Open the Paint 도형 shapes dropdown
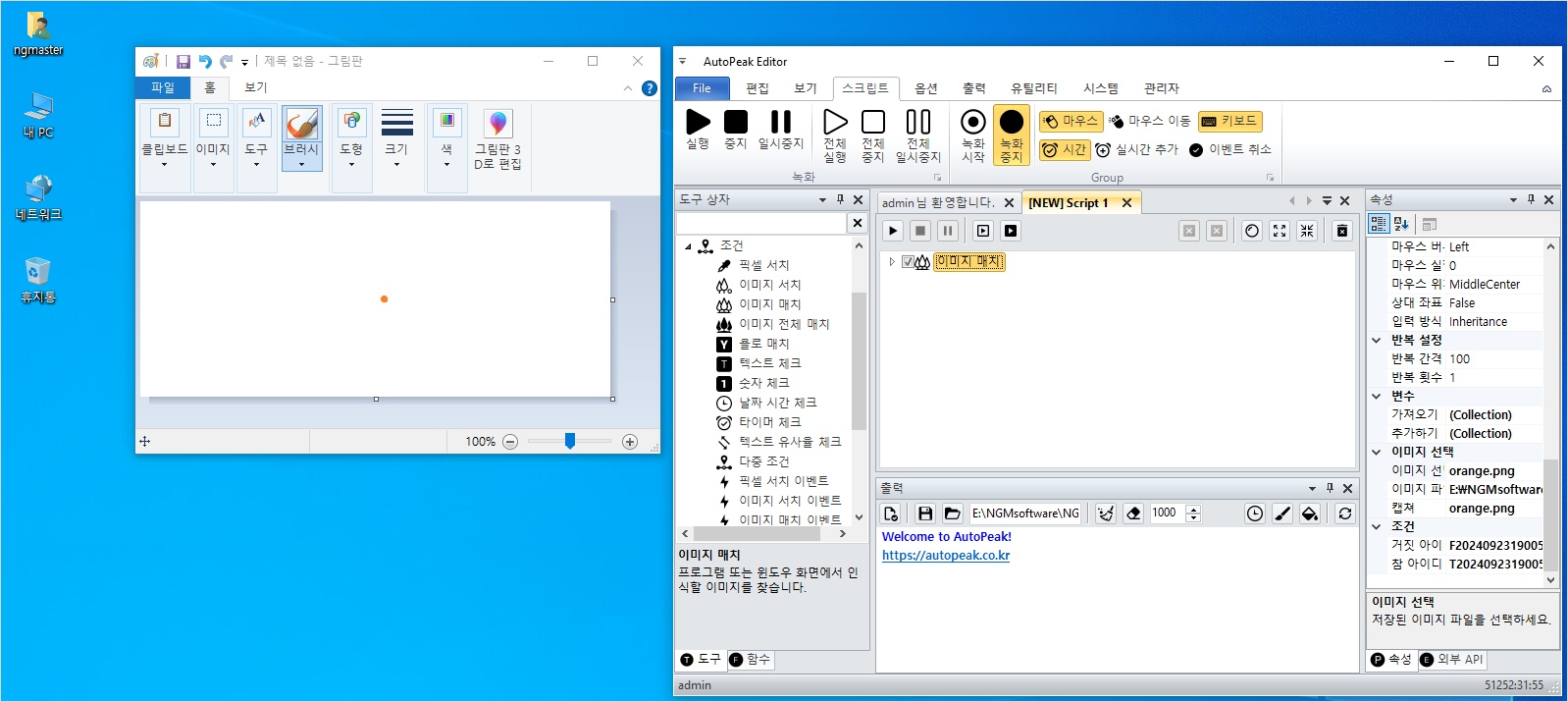The image size is (1568, 702). 351,147
